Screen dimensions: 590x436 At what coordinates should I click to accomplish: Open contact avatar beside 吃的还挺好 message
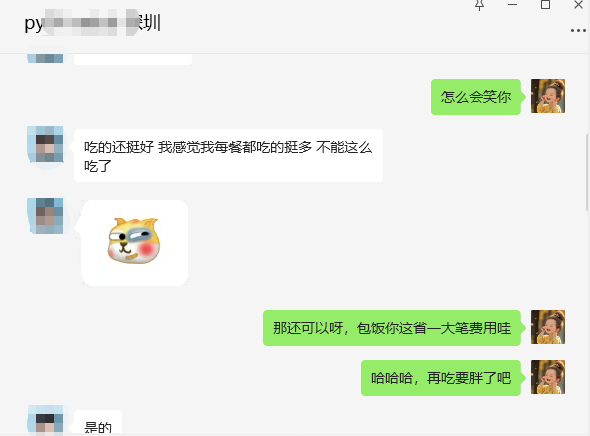[x=45, y=144]
